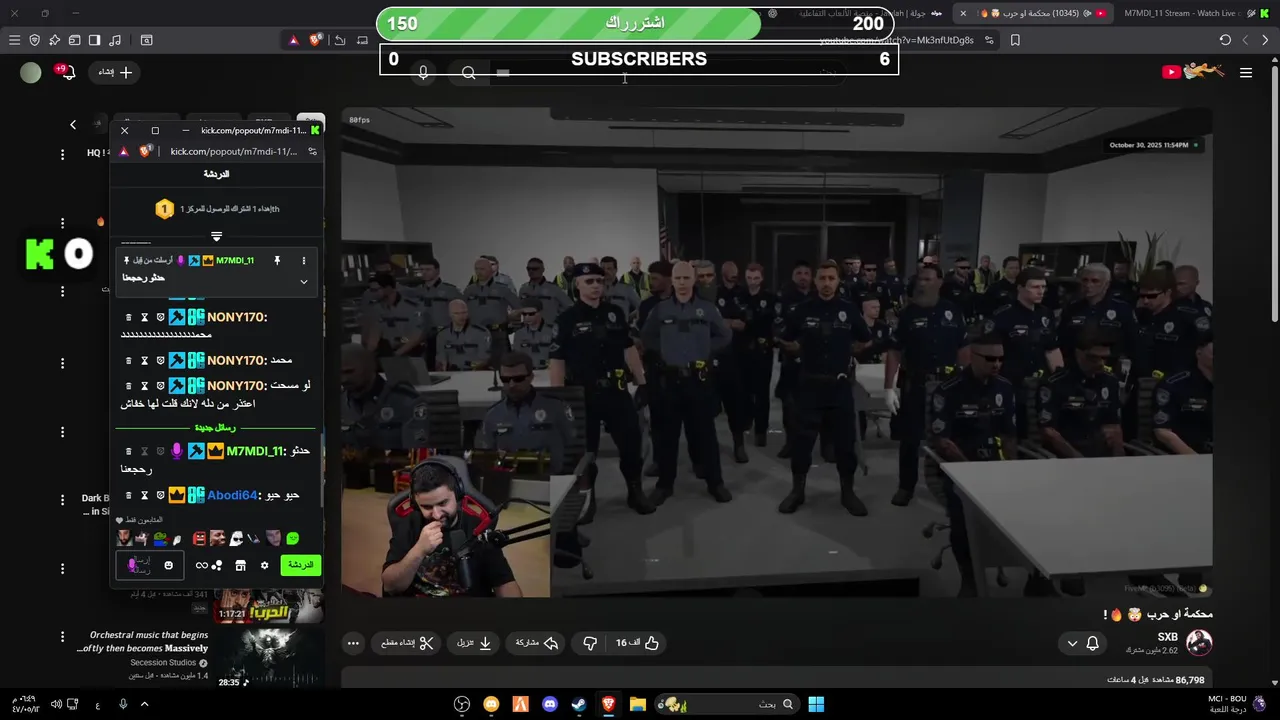The image size is (1280, 720).
Task: Click username Abodi64 in chat
Action: pos(232,495)
